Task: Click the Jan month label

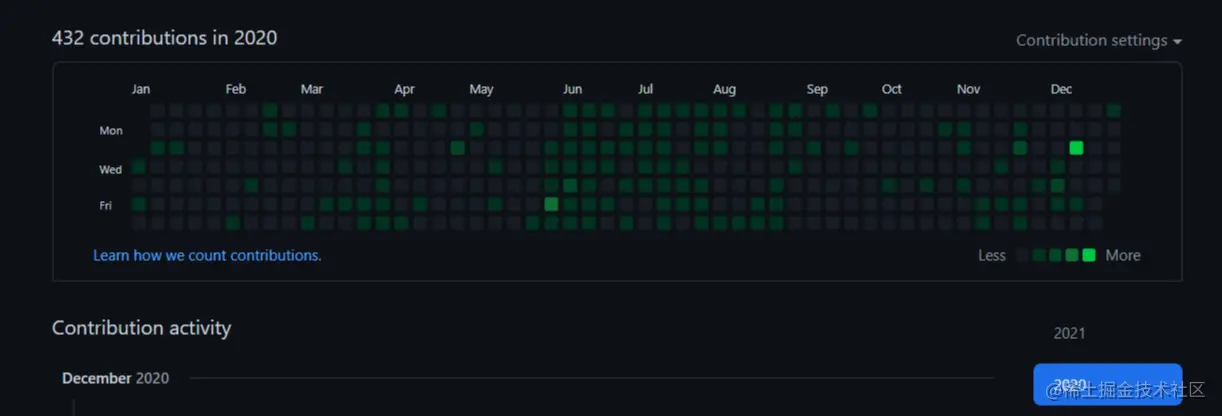Action: 141,89
